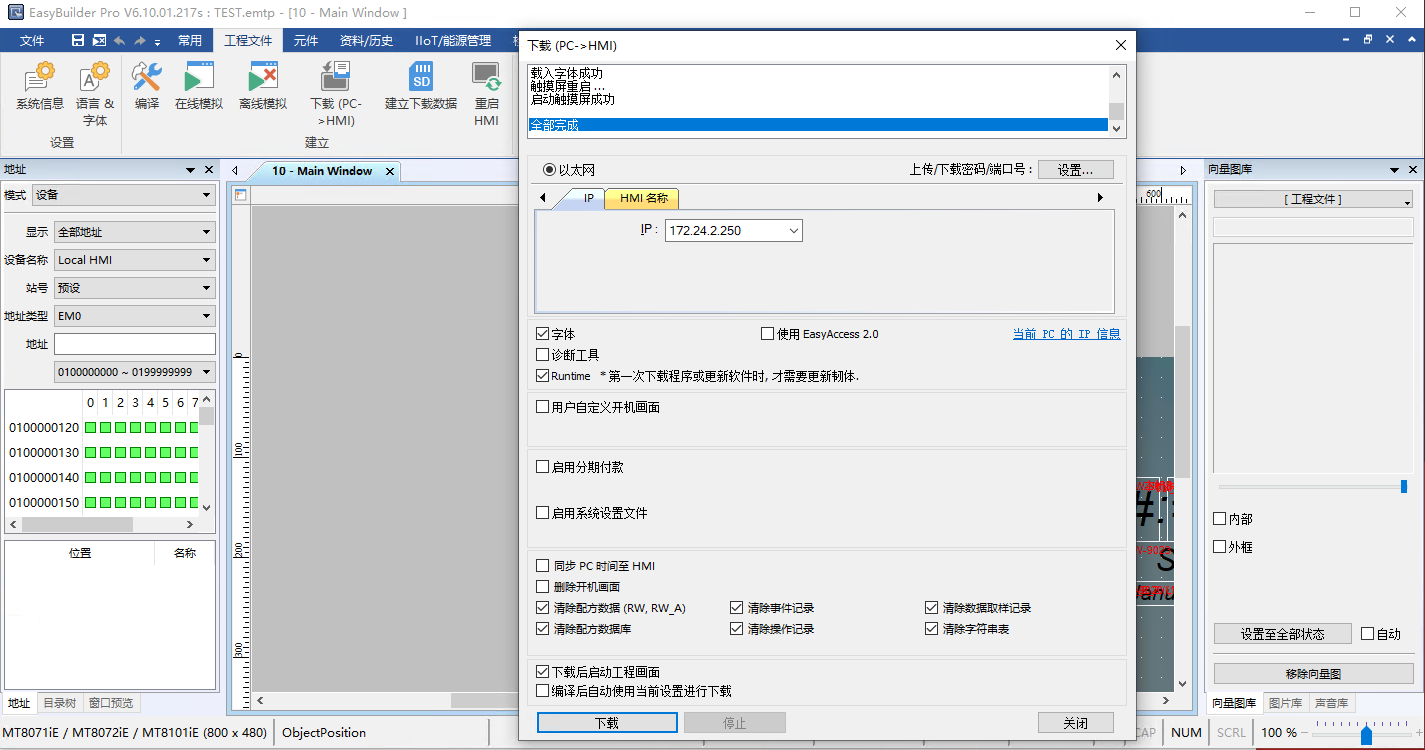
Task: Close the 下载 (PC->HMI) dialog with X
Action: [x=1121, y=45]
